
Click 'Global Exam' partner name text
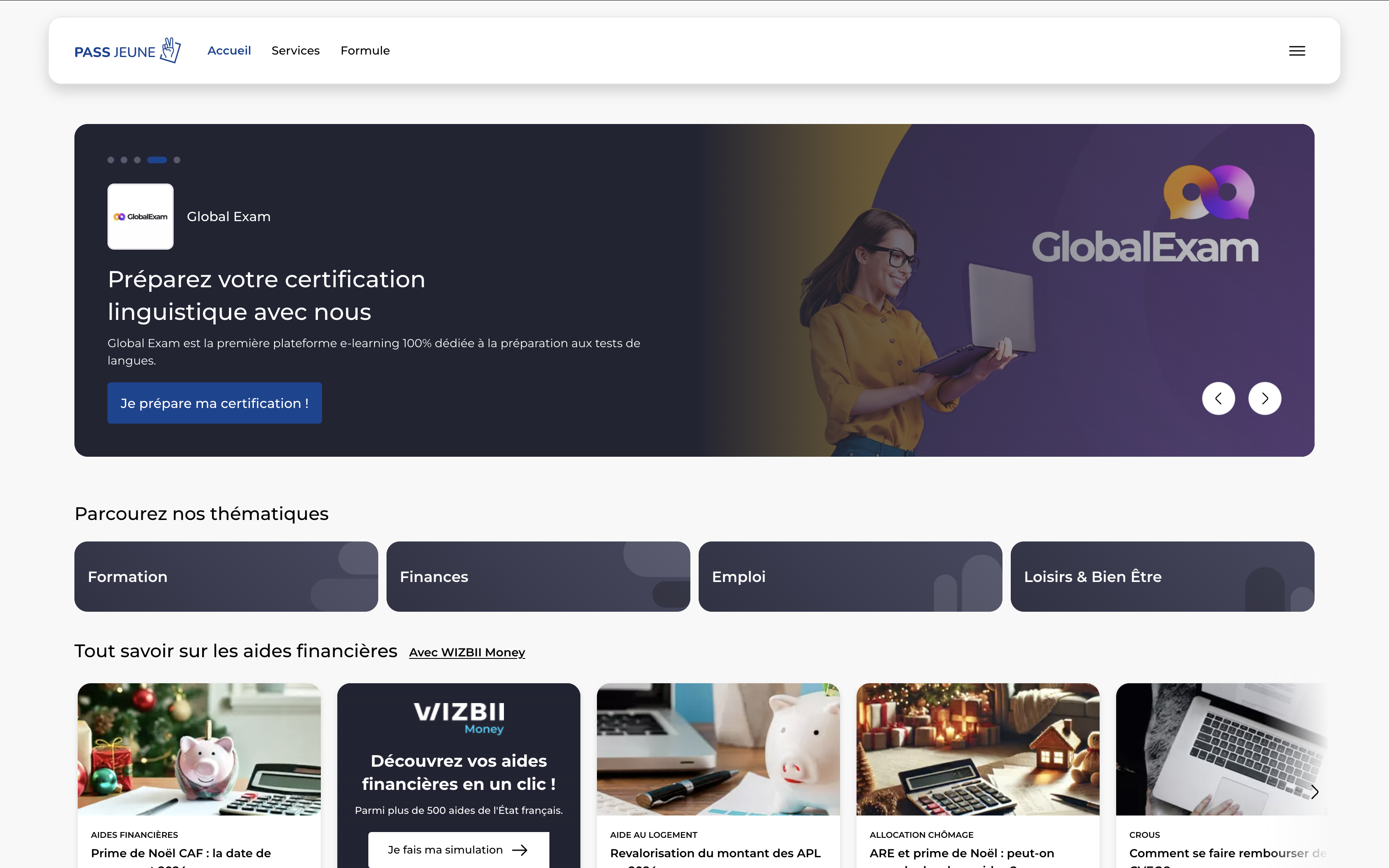point(229,217)
